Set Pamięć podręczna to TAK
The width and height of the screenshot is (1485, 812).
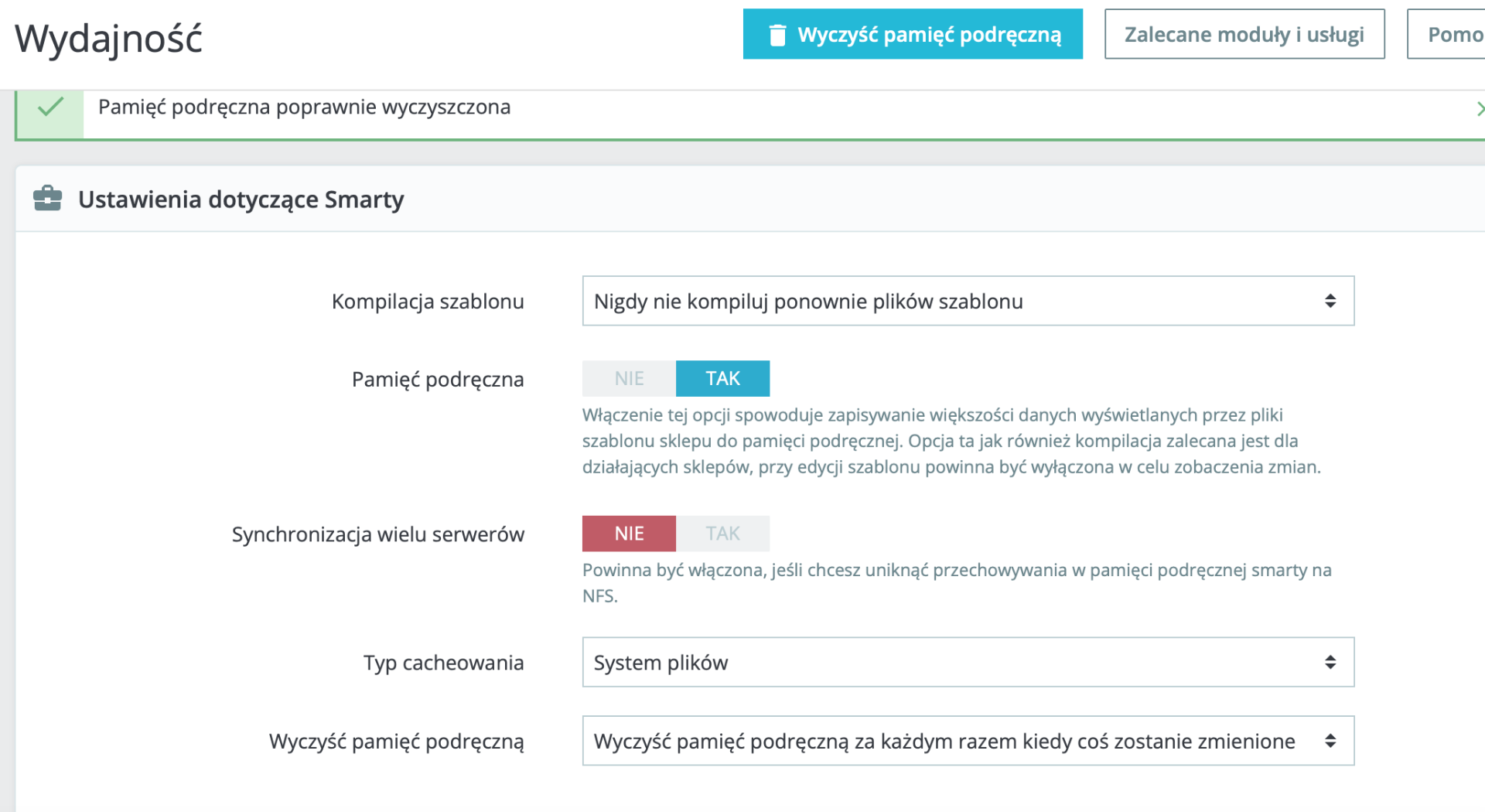point(722,378)
